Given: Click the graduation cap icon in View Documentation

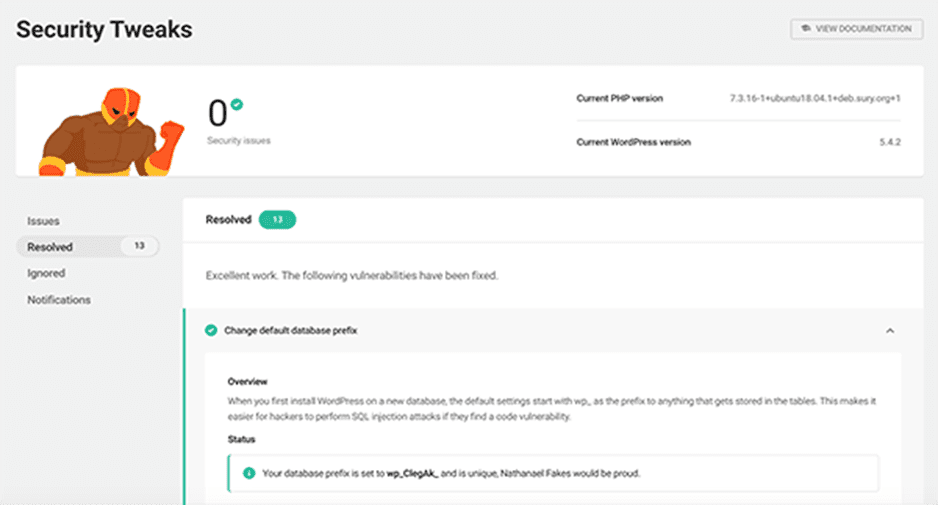Looking at the screenshot, I should click(x=806, y=29).
